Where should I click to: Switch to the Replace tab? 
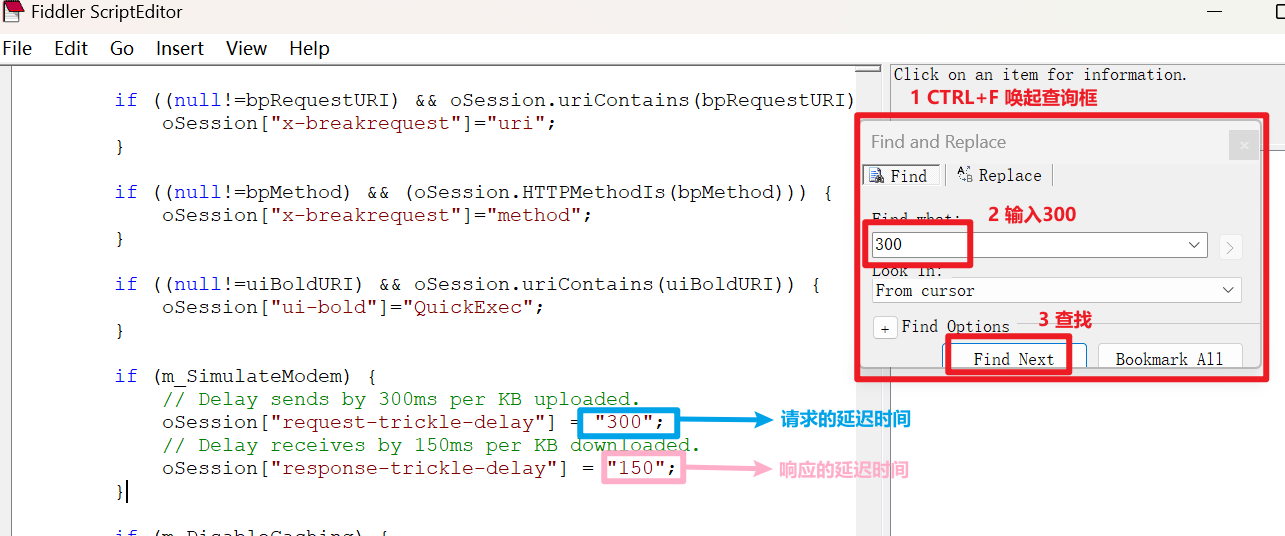pyautogui.click(x=999, y=175)
